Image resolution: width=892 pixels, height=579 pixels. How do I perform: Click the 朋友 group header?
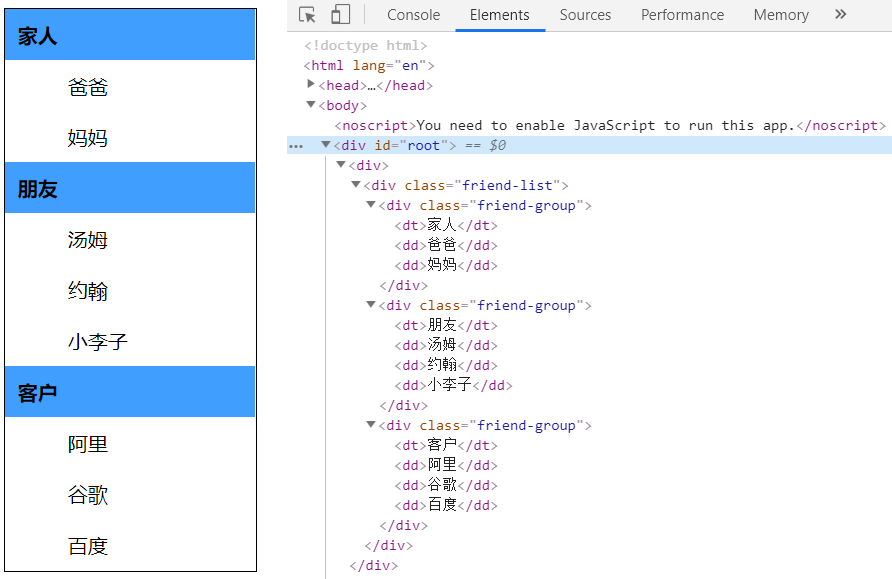(x=130, y=188)
